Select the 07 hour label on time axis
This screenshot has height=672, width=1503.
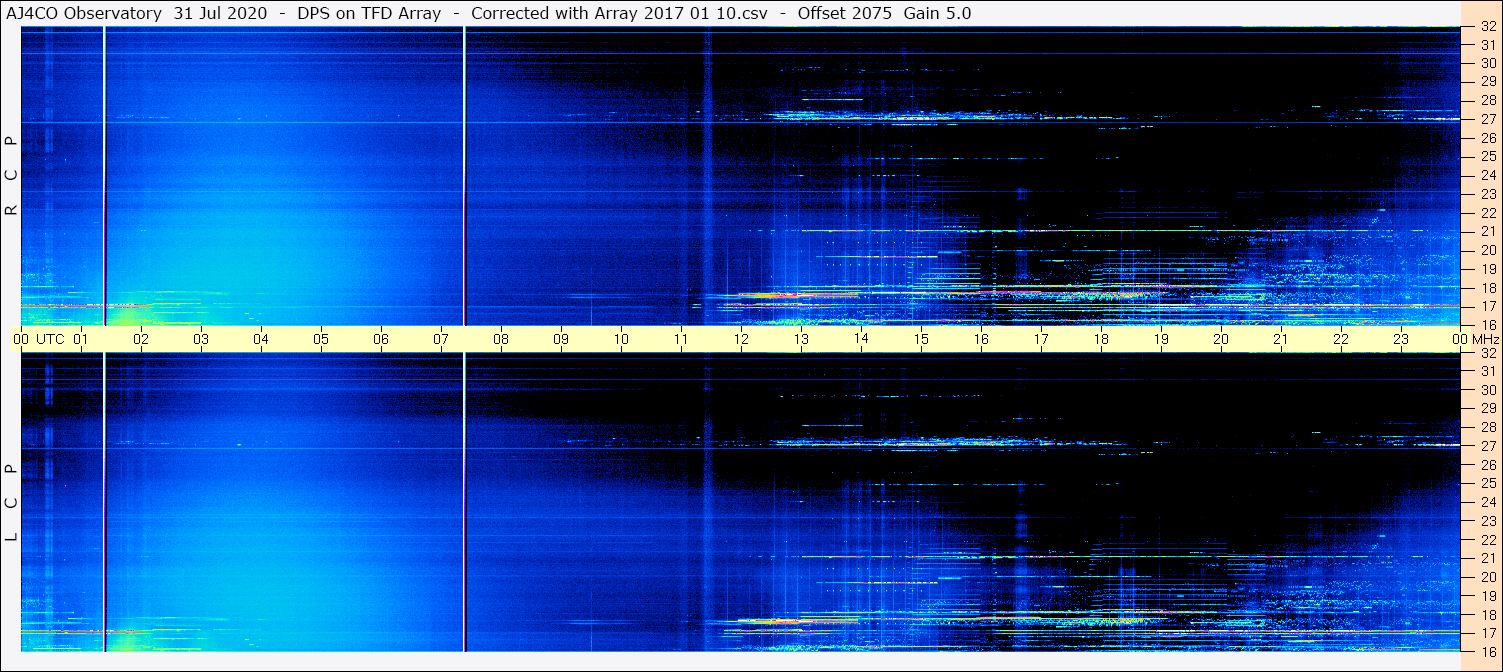coord(441,339)
